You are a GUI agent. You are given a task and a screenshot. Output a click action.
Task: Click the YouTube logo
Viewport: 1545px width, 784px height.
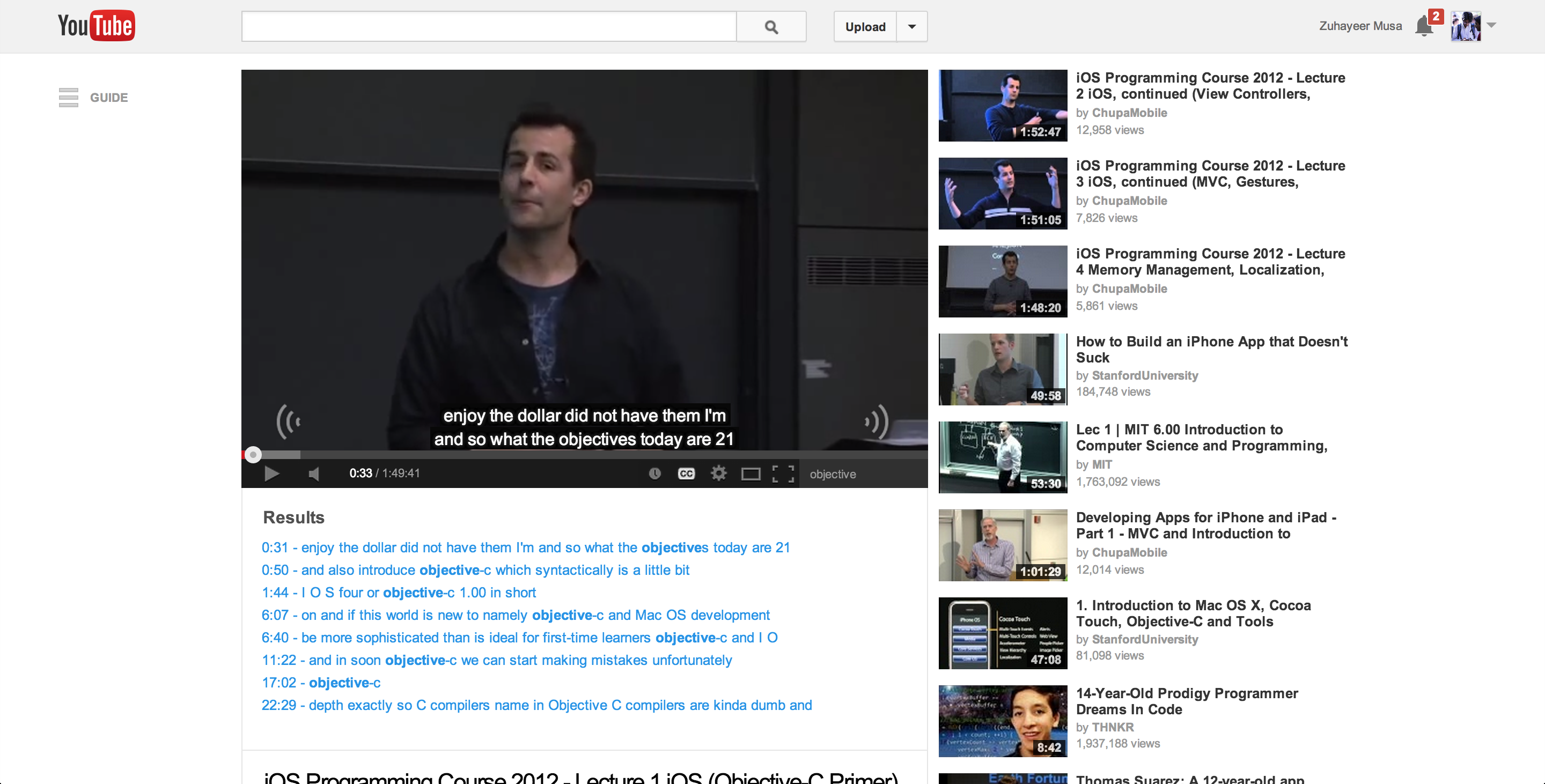(x=96, y=26)
